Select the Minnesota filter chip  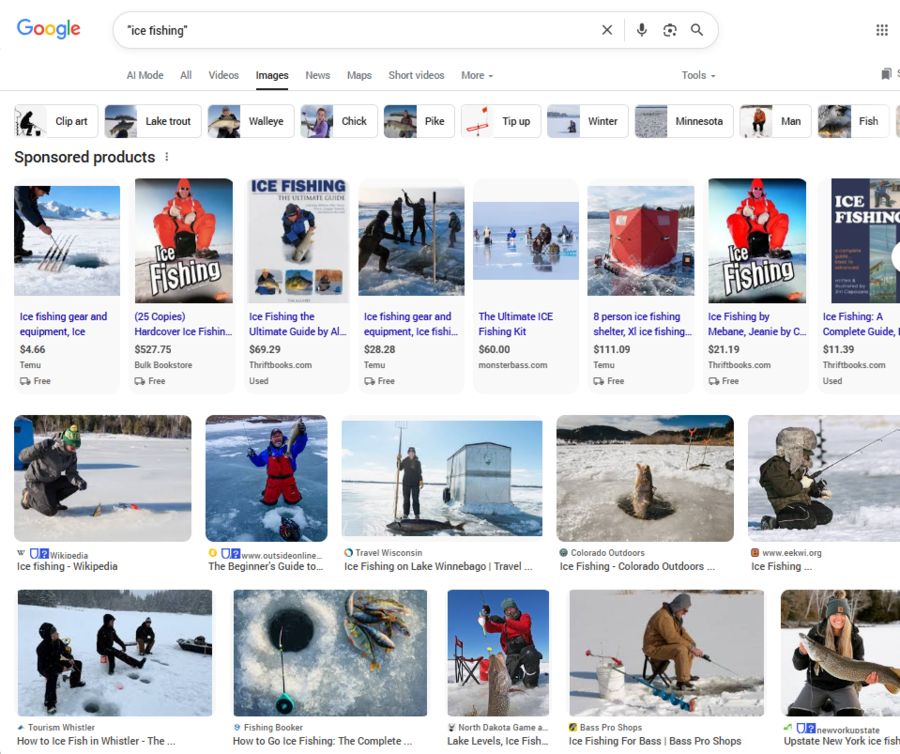pos(680,121)
